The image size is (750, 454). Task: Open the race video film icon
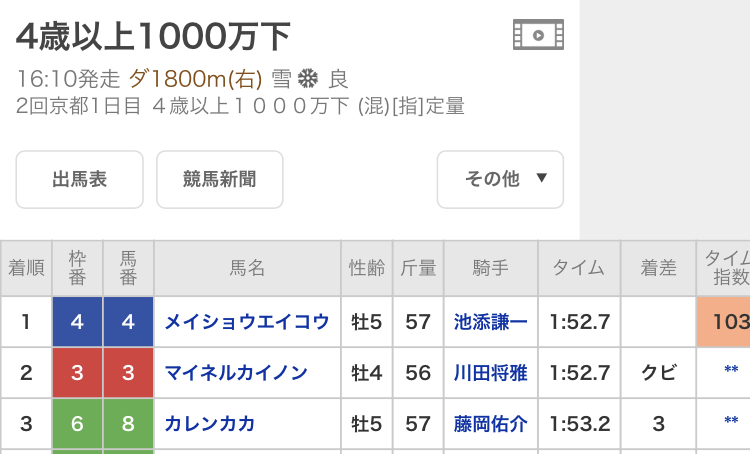click(x=538, y=34)
